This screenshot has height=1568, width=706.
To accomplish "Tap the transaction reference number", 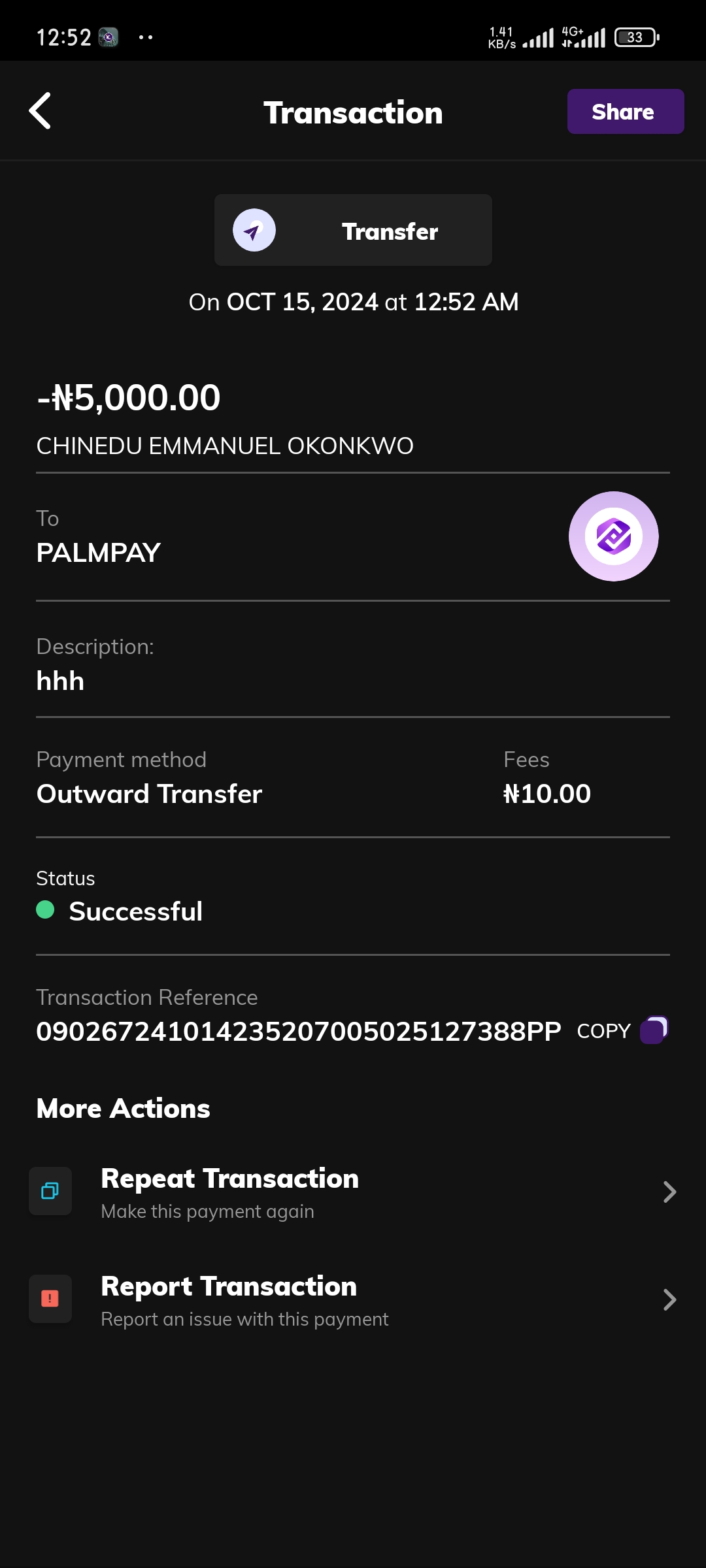I will pos(298,1031).
